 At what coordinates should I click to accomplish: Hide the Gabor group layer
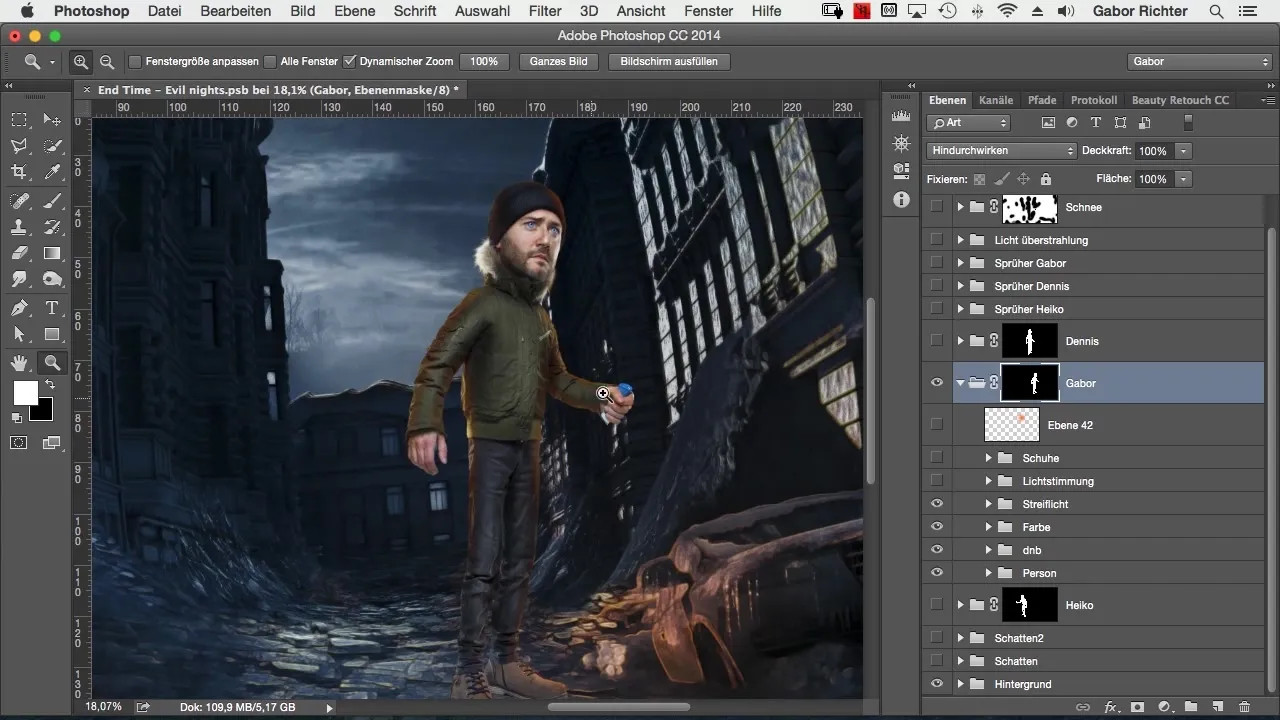coord(937,383)
